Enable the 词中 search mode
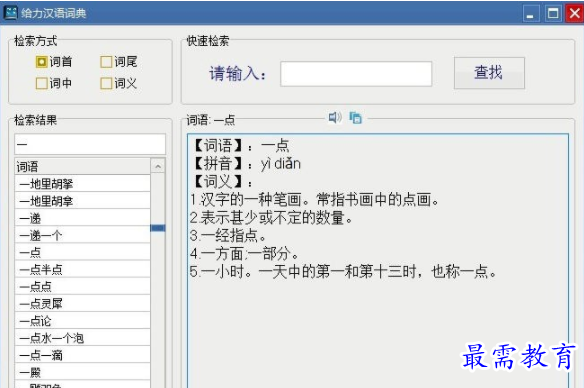 pos(54,83)
